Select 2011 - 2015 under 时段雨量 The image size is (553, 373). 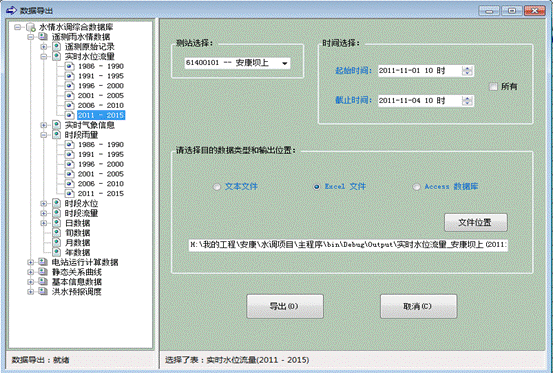point(101,194)
